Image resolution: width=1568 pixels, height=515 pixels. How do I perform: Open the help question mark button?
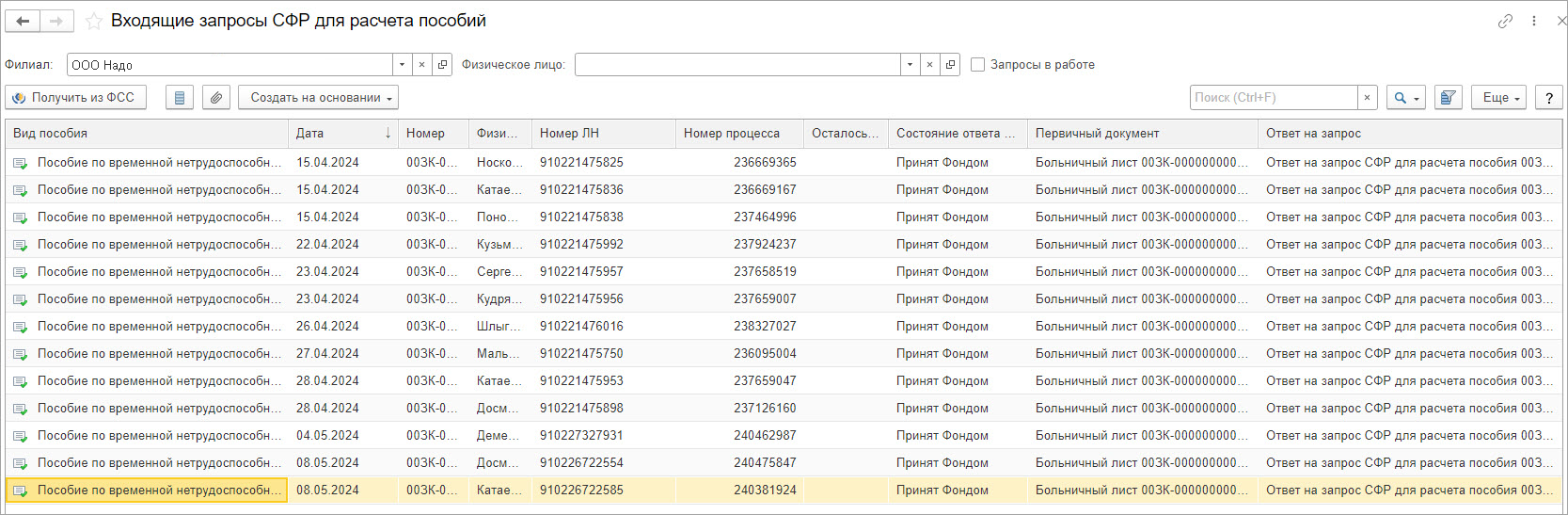click(1548, 98)
